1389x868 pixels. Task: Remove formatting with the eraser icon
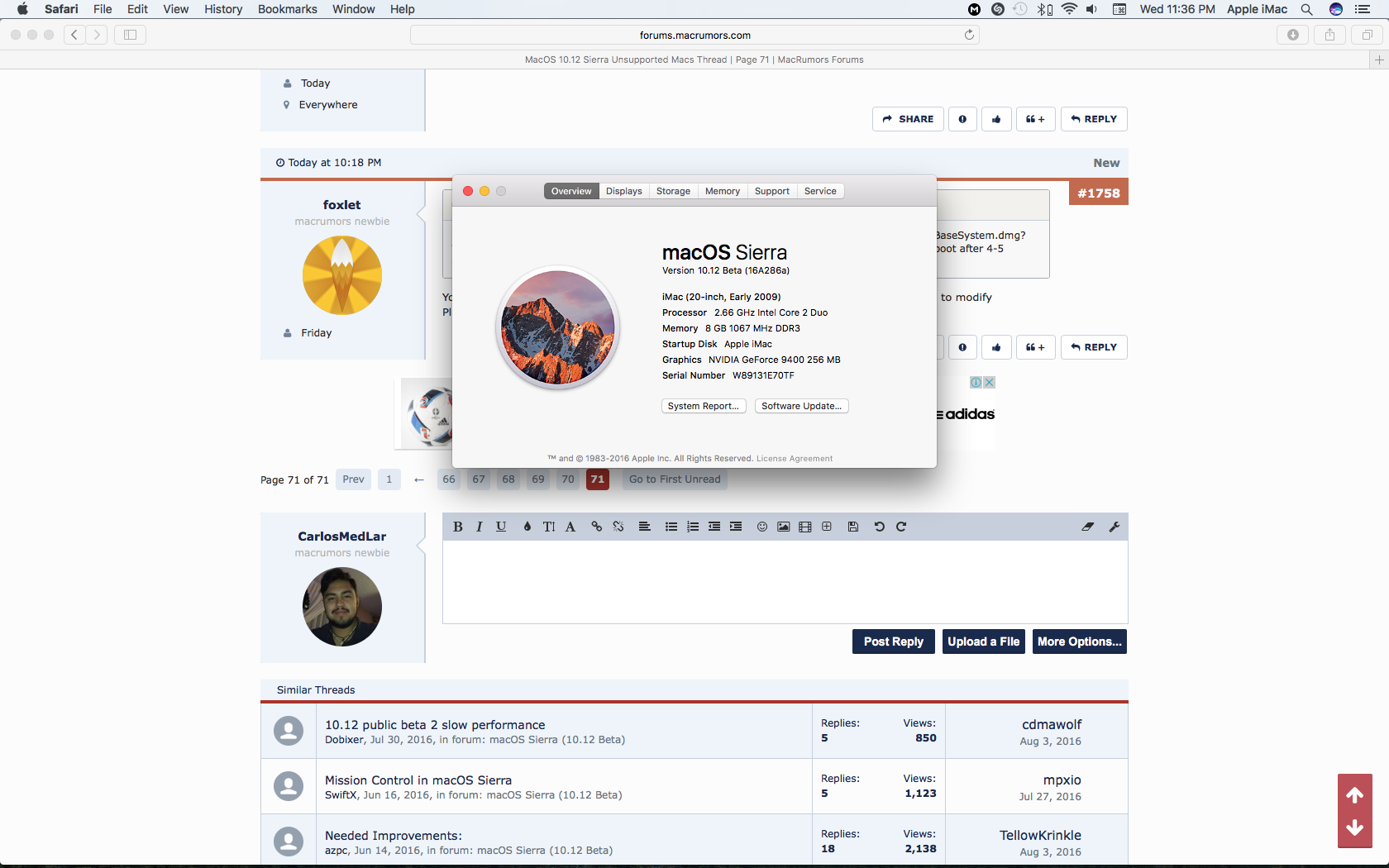click(x=1088, y=527)
